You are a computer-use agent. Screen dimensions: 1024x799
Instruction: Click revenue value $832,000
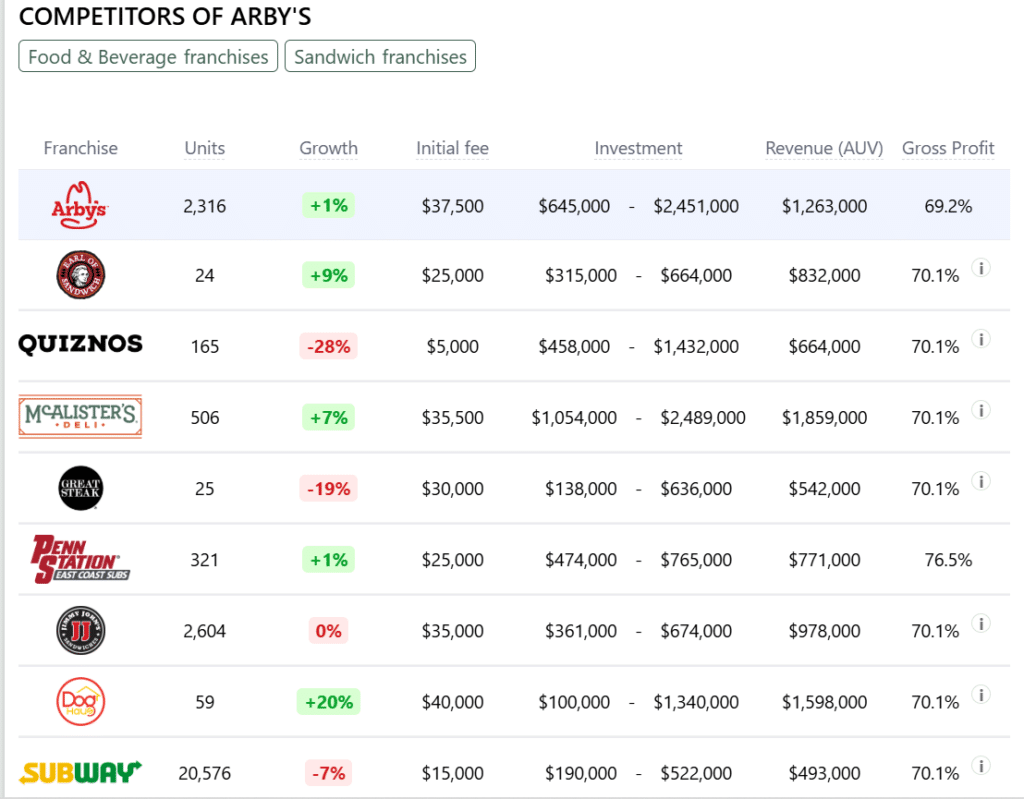[x=824, y=276]
